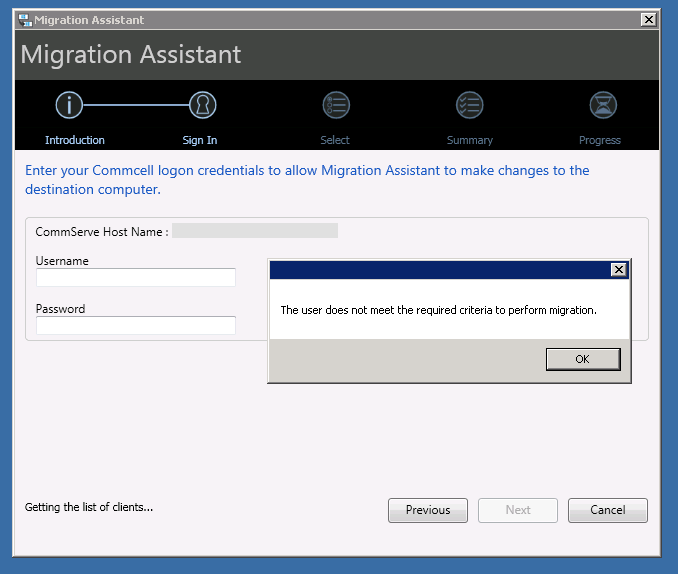Close the Migration Assistant window
The image size is (678, 574).
coord(649,20)
